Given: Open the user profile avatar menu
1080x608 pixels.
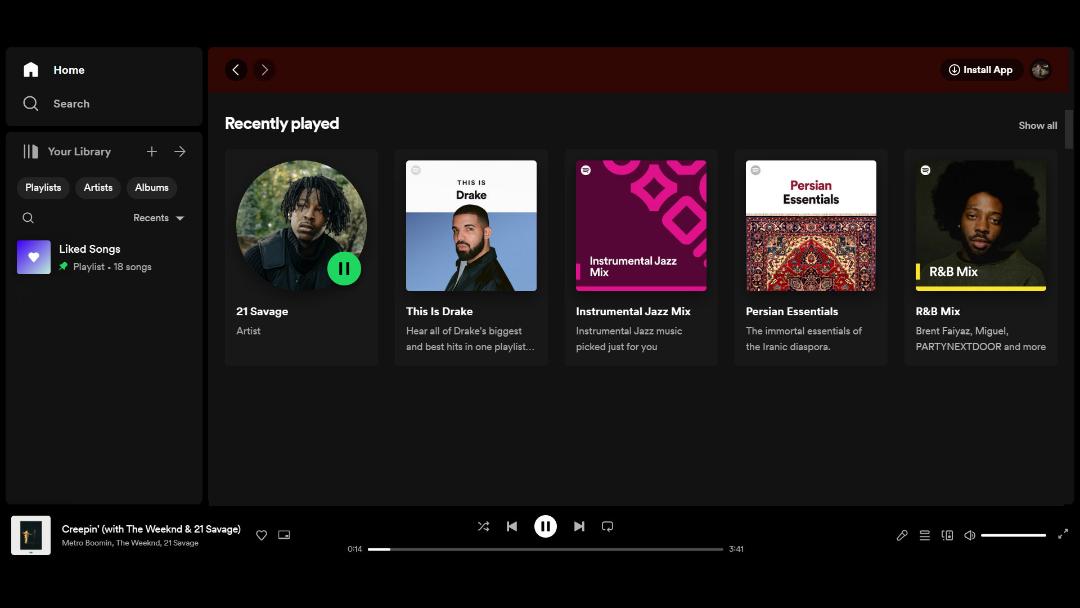Looking at the screenshot, I should 1040,70.
